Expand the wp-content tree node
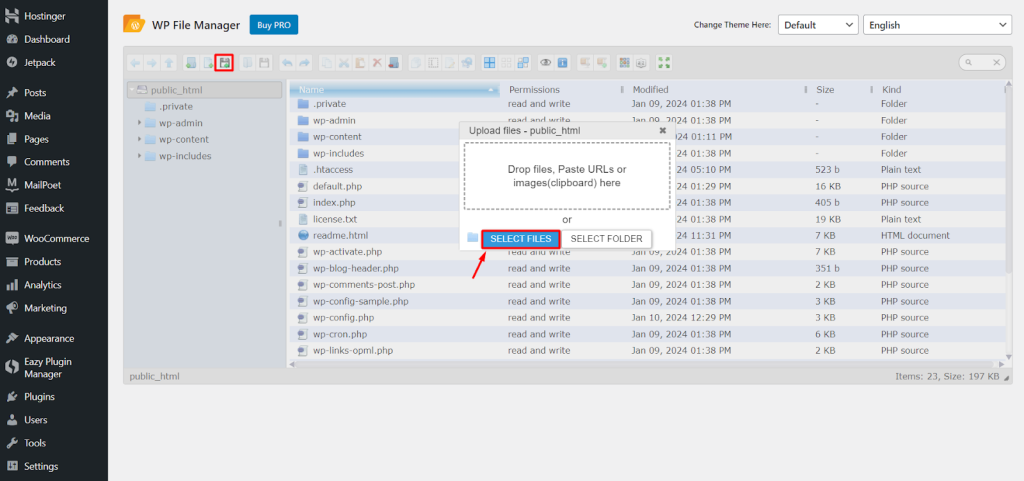Screen dimensions: 1024x481 (139, 139)
